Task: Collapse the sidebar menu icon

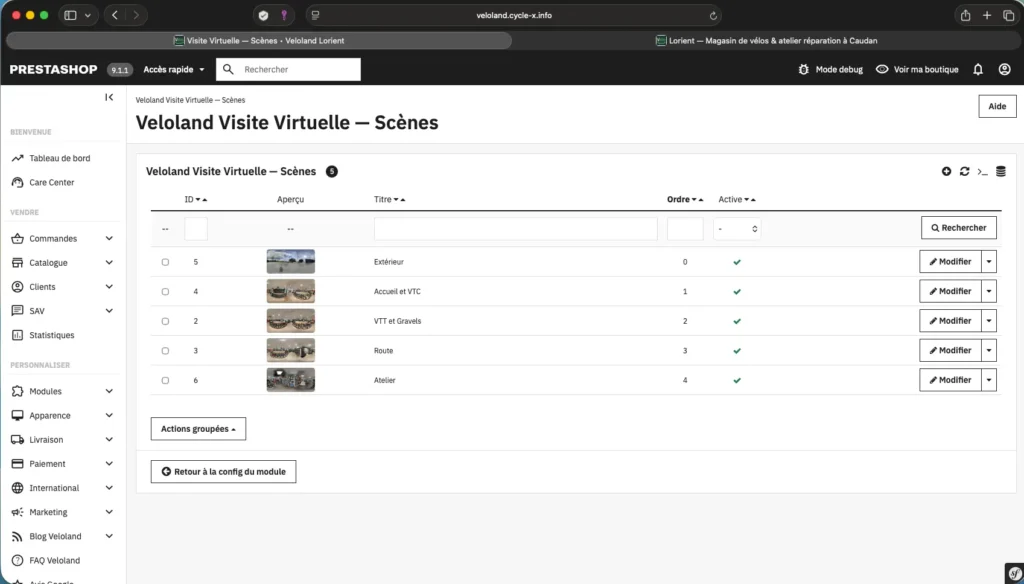Action: click(x=109, y=97)
